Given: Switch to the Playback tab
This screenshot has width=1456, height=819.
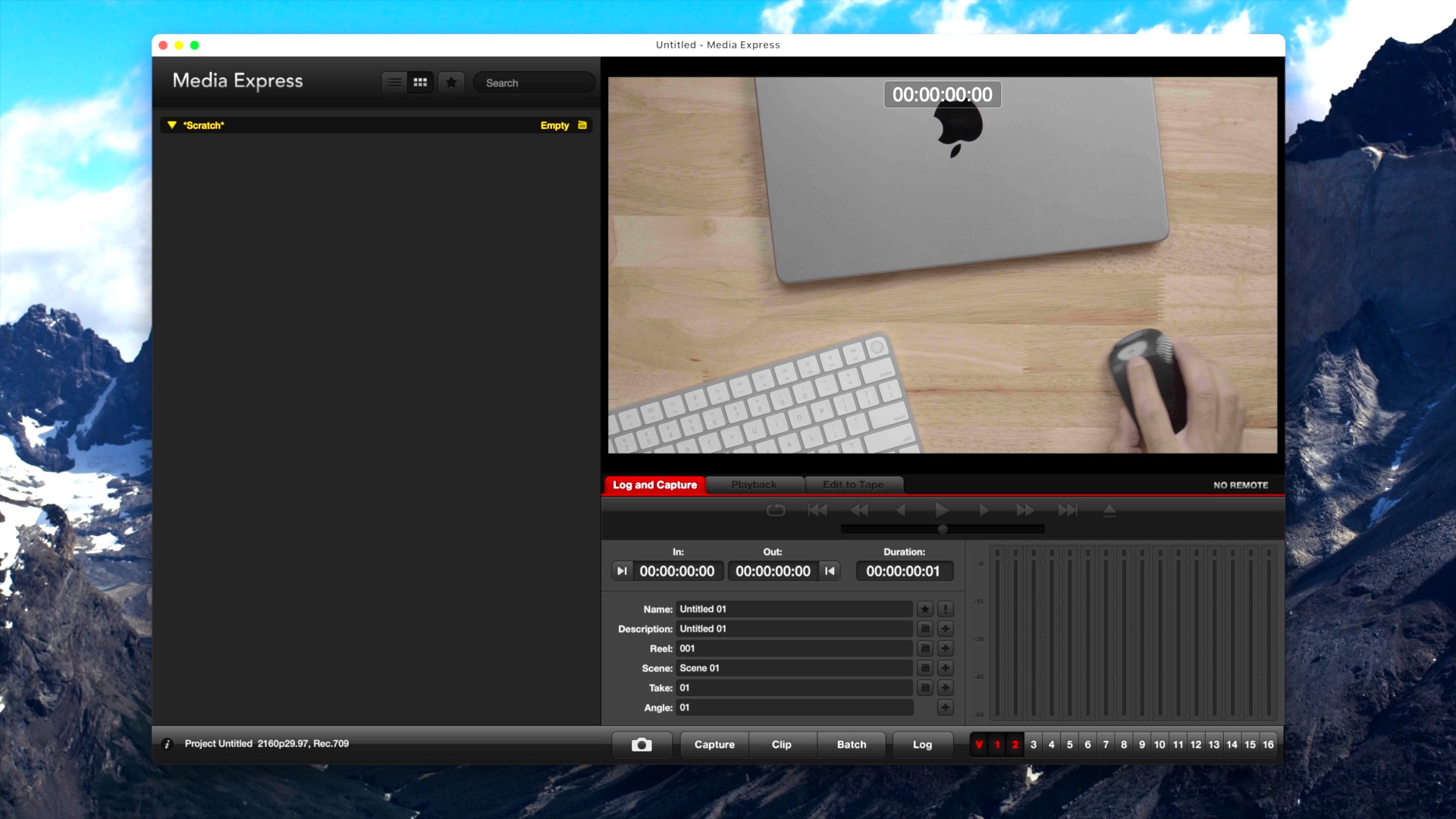Looking at the screenshot, I should click(x=754, y=485).
